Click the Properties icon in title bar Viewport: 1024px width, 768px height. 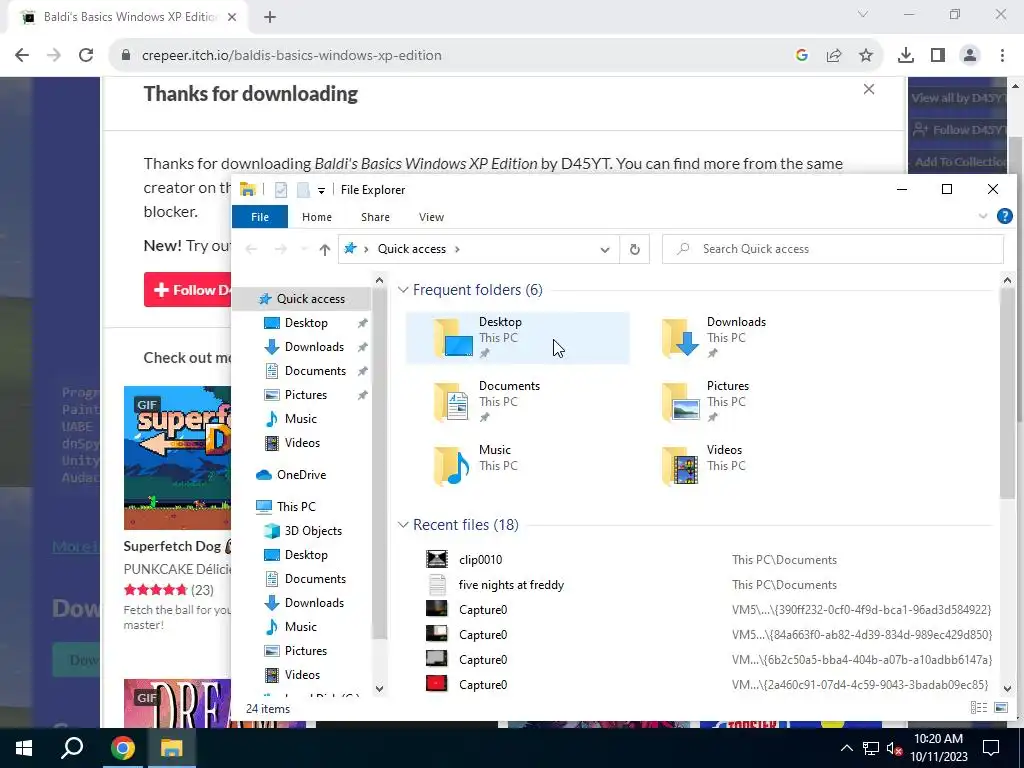(x=281, y=190)
